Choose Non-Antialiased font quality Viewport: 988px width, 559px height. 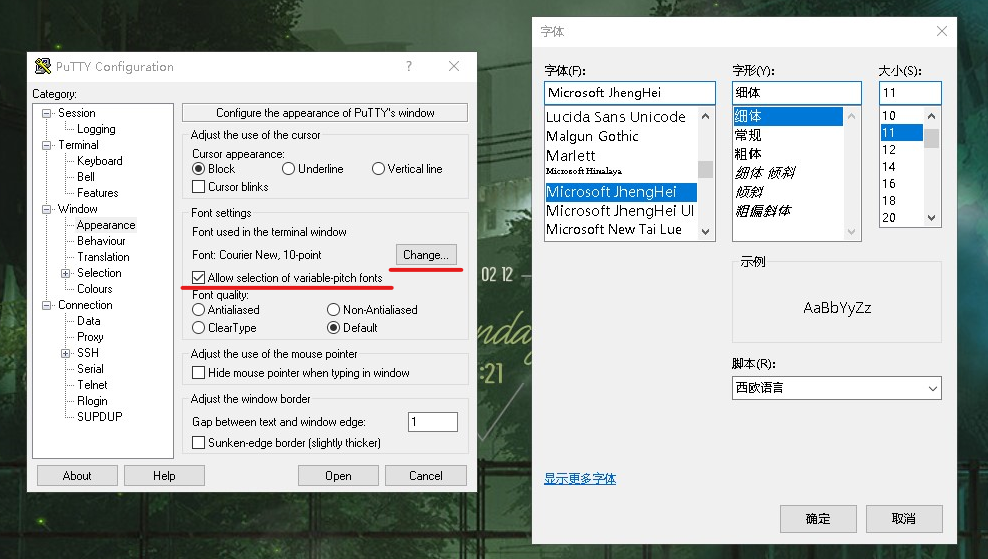pyautogui.click(x=333, y=309)
